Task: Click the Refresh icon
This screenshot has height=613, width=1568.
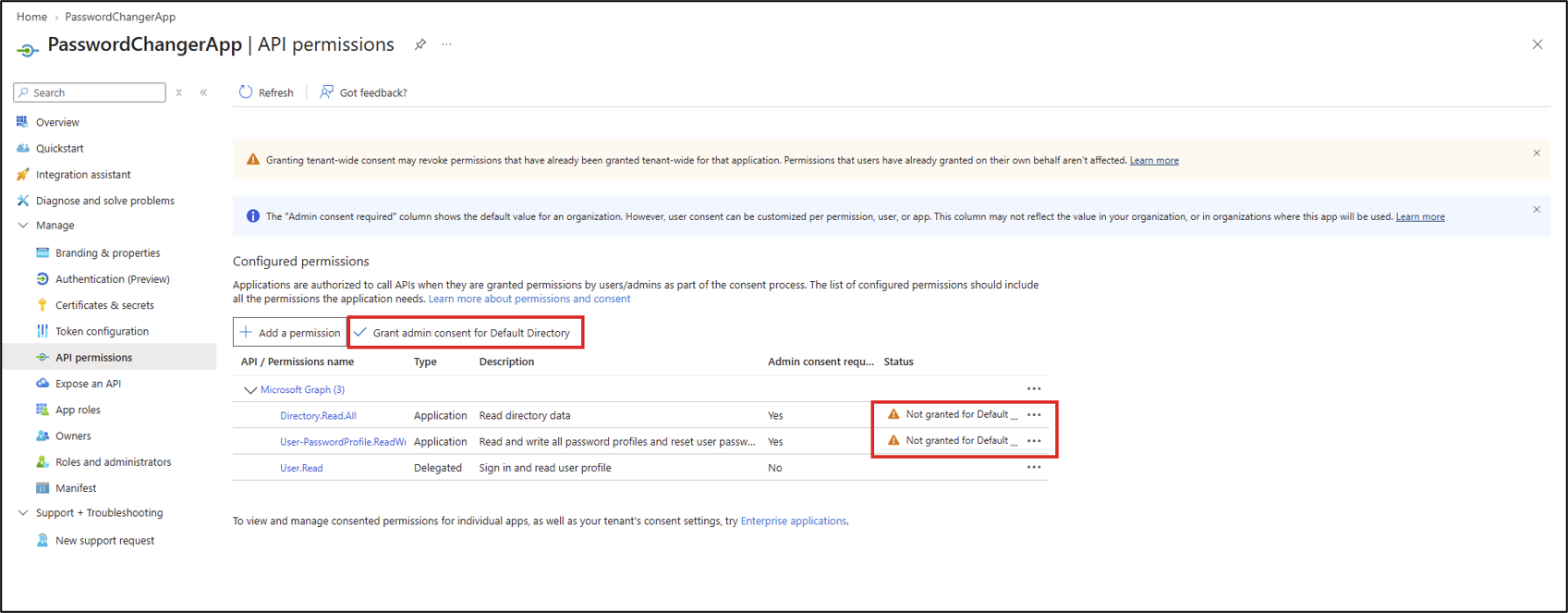Action: click(x=246, y=92)
